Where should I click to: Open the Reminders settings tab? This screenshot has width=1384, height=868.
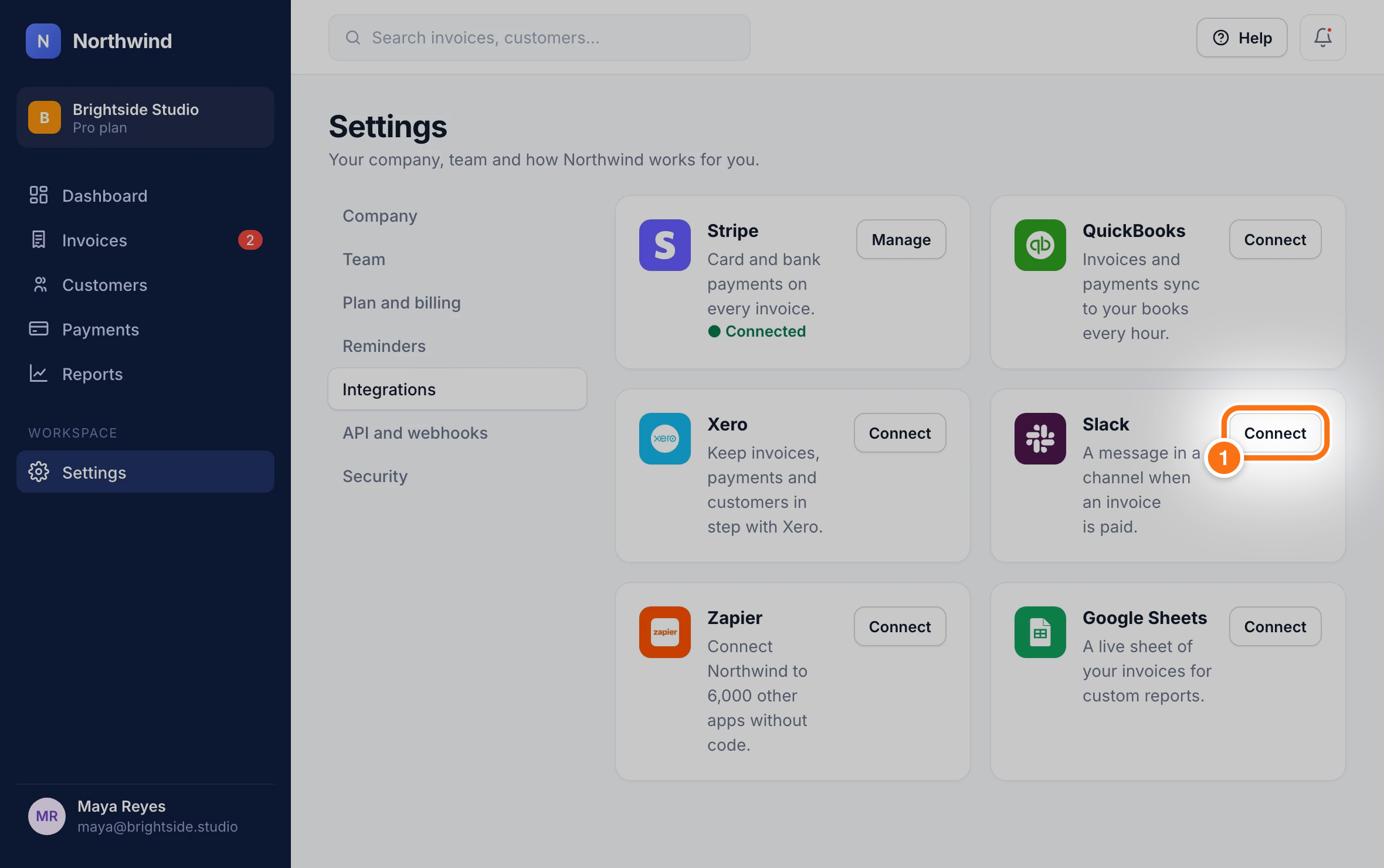click(x=457, y=346)
